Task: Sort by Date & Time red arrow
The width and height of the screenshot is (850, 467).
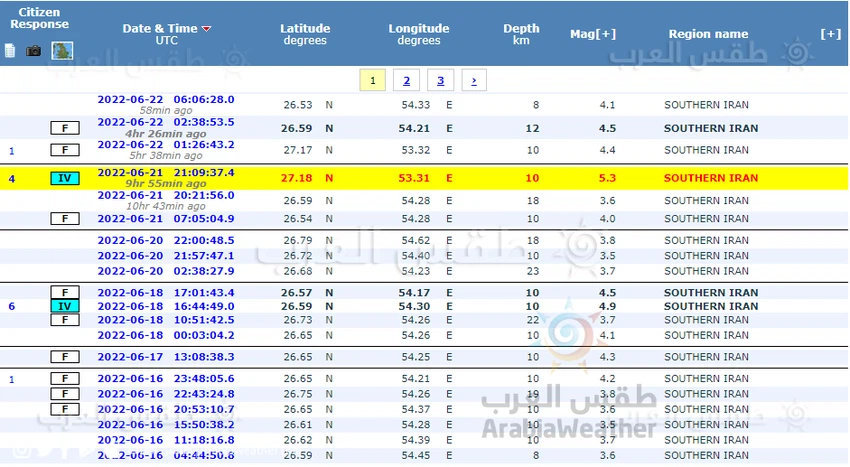Action: click(207, 29)
